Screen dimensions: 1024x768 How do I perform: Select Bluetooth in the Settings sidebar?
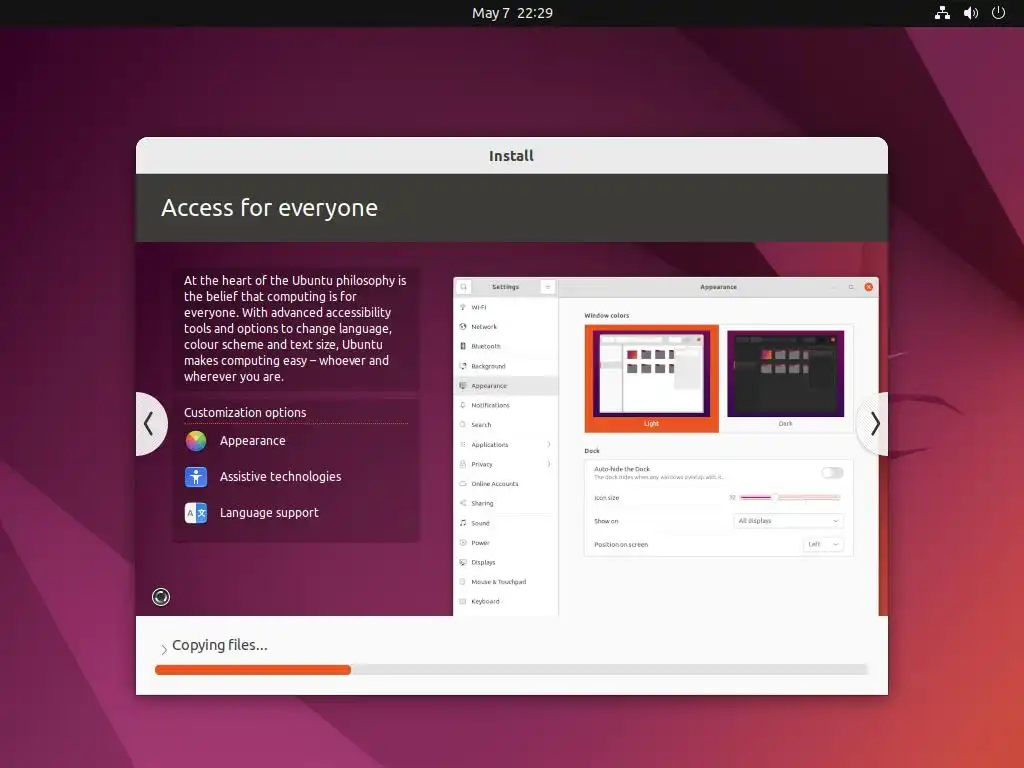click(x=505, y=346)
